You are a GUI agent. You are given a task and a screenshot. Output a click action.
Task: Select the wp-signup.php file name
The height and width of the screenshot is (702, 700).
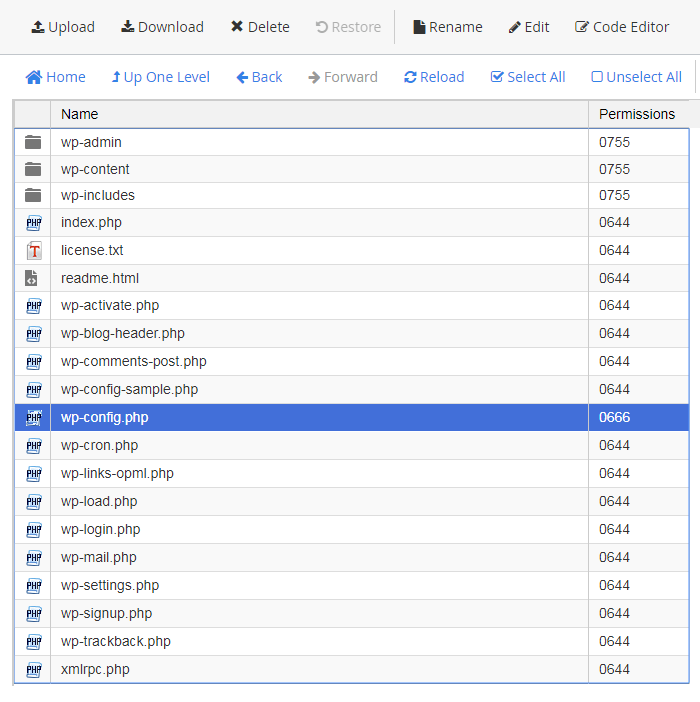pyautogui.click(x=107, y=613)
